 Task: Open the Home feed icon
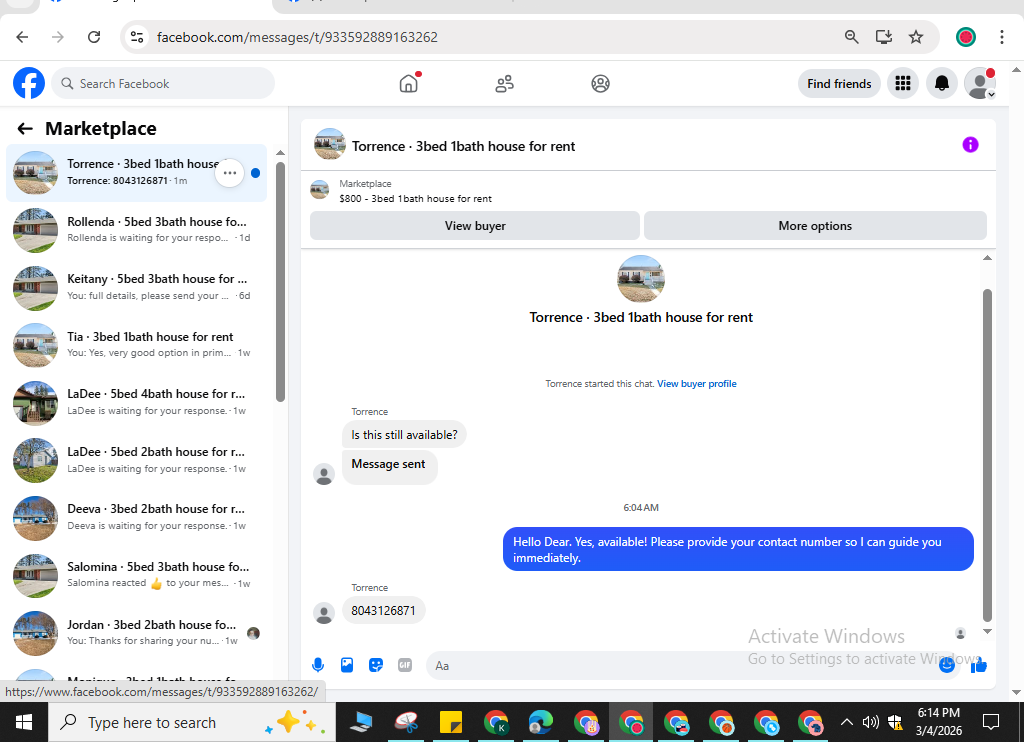click(x=409, y=84)
